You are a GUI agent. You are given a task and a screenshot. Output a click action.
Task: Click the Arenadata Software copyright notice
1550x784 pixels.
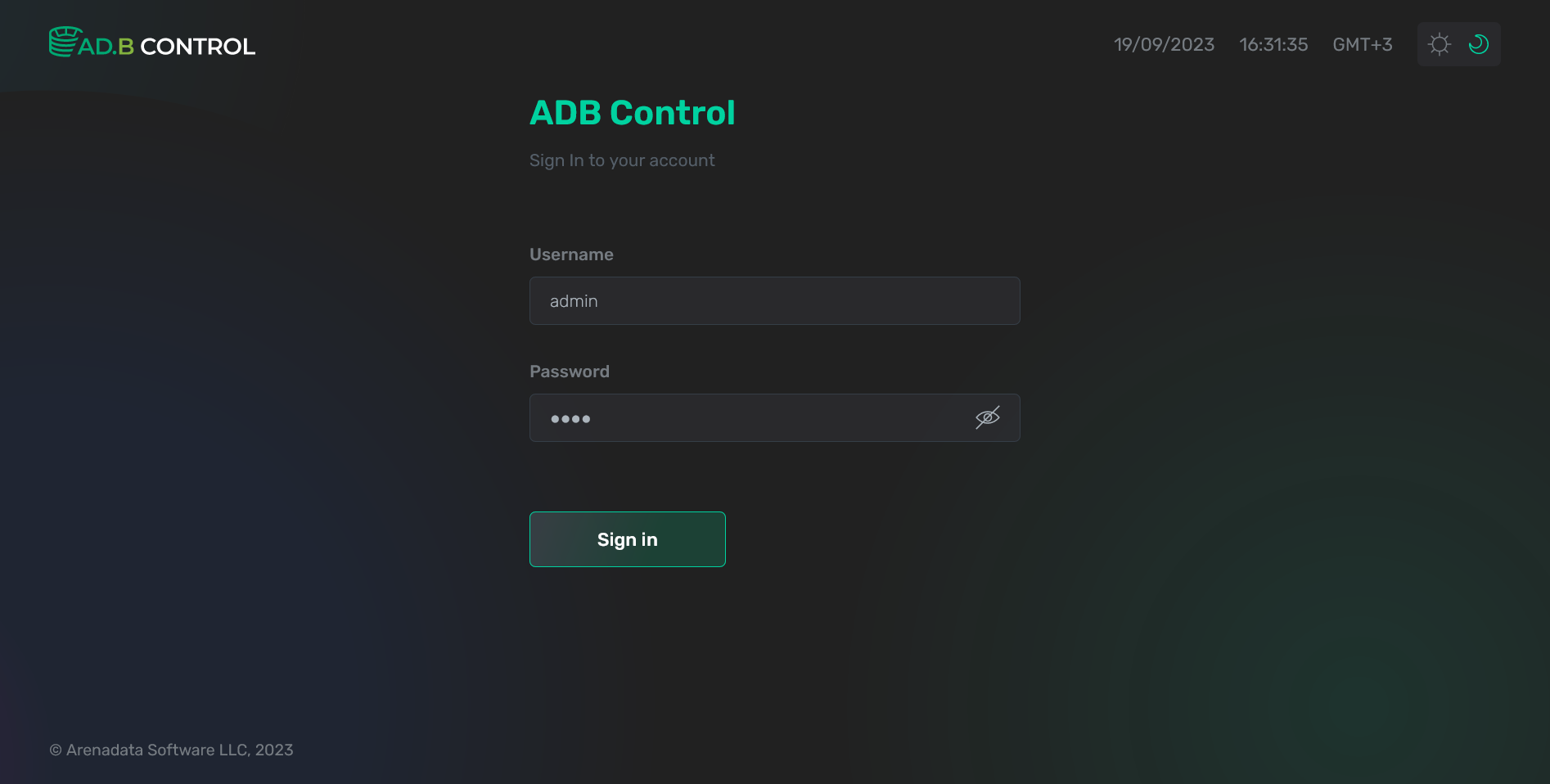172,749
